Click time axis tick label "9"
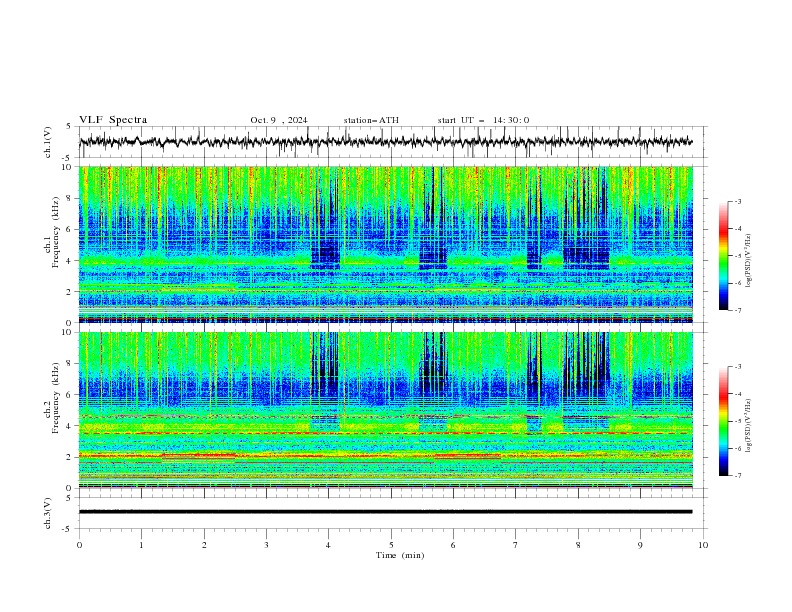This screenshot has width=792, height=612. [640, 545]
